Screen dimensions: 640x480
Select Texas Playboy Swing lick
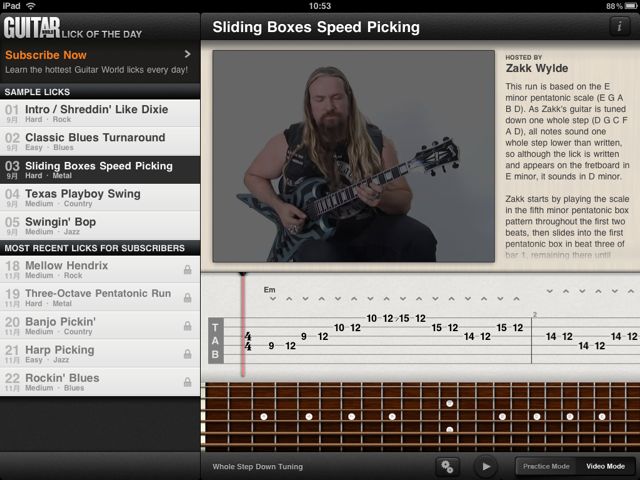click(100, 198)
